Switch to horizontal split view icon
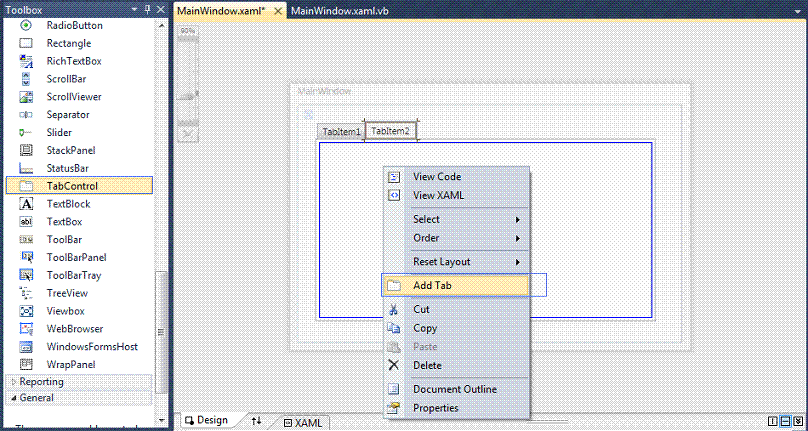This screenshot has width=808, height=431. [785, 421]
